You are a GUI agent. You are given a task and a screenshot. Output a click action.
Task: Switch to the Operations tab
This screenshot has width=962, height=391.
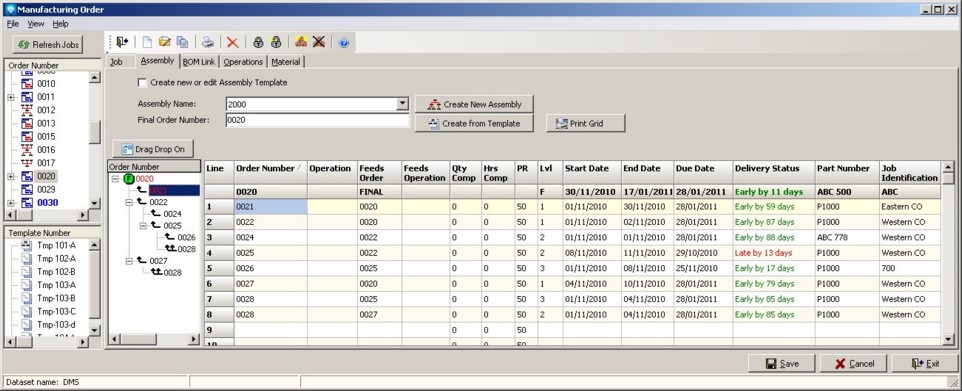tap(243, 62)
